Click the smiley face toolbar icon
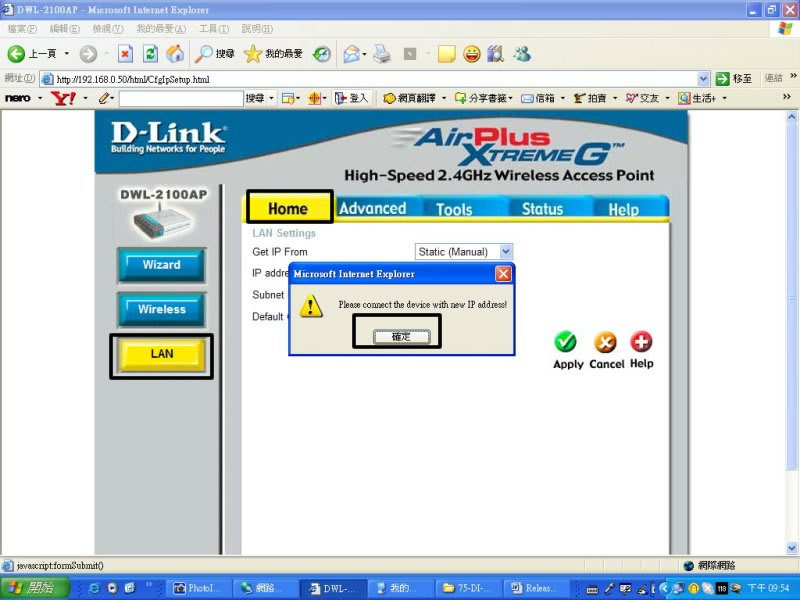 tap(471, 54)
